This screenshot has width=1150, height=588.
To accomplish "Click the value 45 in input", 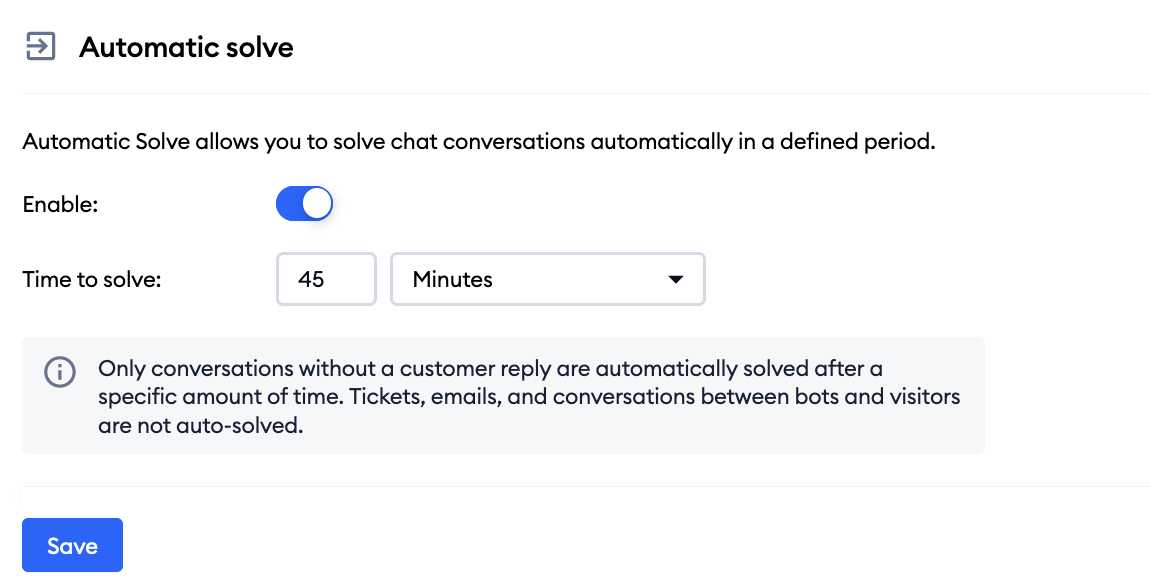I will pos(311,279).
